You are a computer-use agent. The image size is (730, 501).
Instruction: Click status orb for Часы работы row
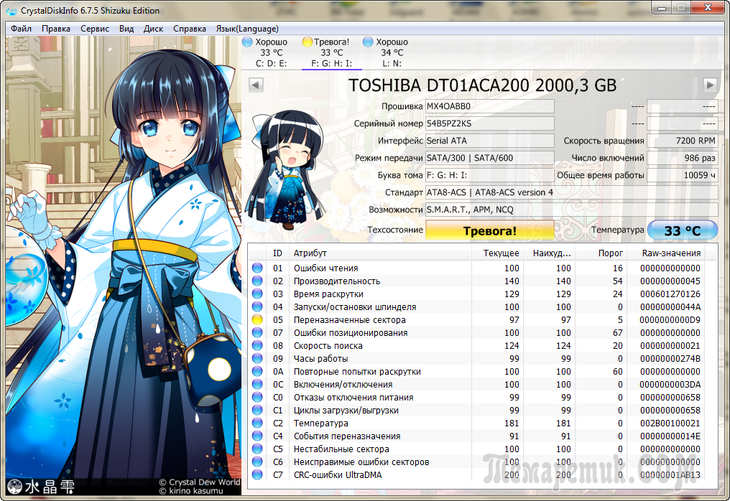[257, 359]
